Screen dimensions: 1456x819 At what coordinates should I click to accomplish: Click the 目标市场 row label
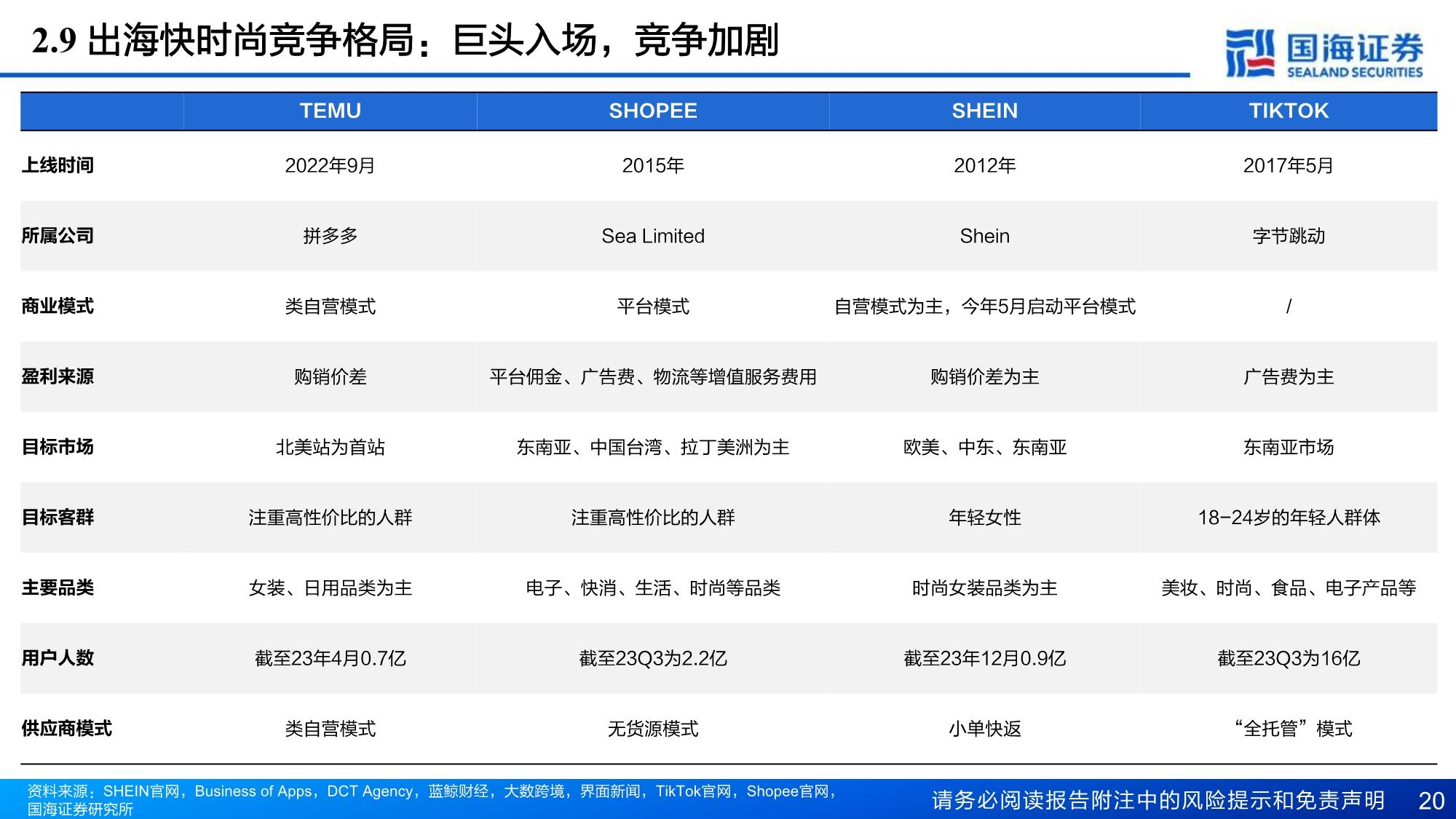pos(58,447)
